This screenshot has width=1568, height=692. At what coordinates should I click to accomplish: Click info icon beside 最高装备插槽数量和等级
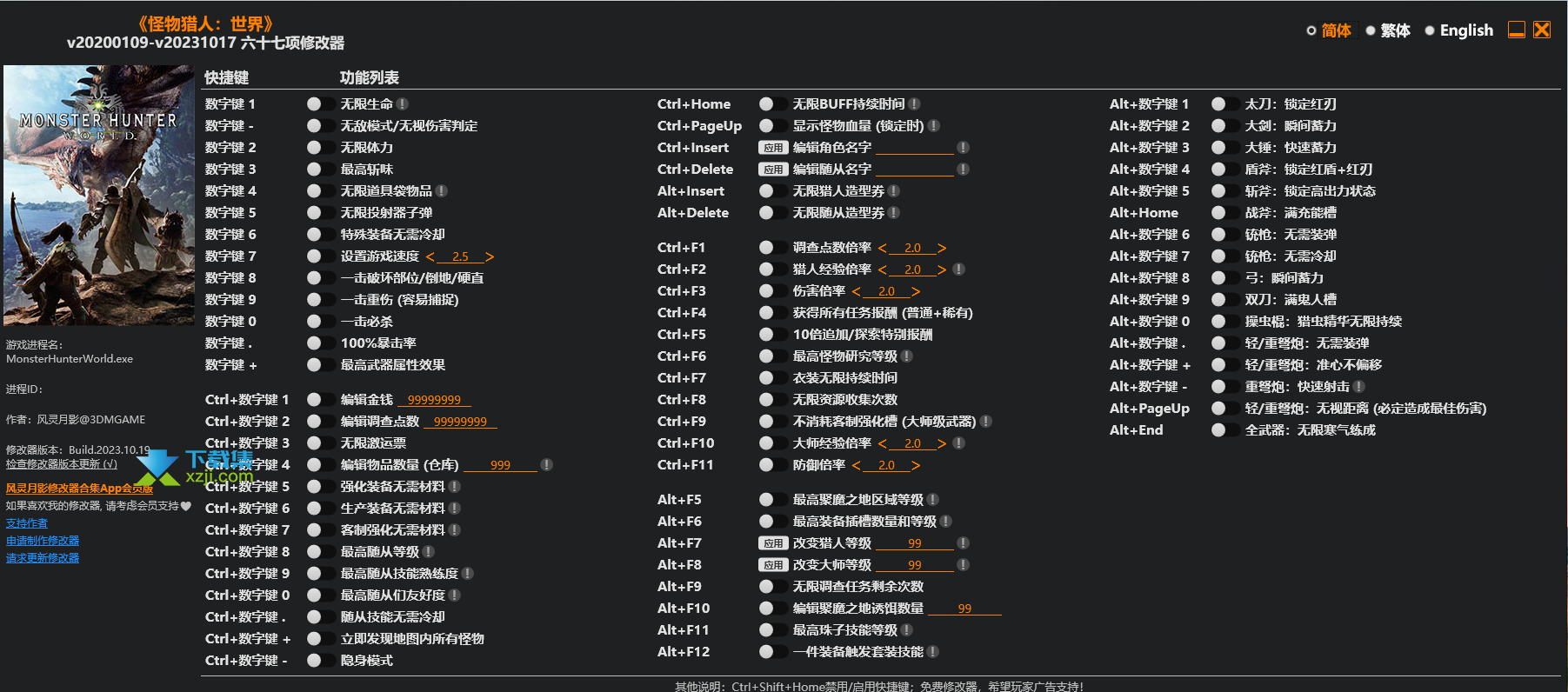coord(946,522)
